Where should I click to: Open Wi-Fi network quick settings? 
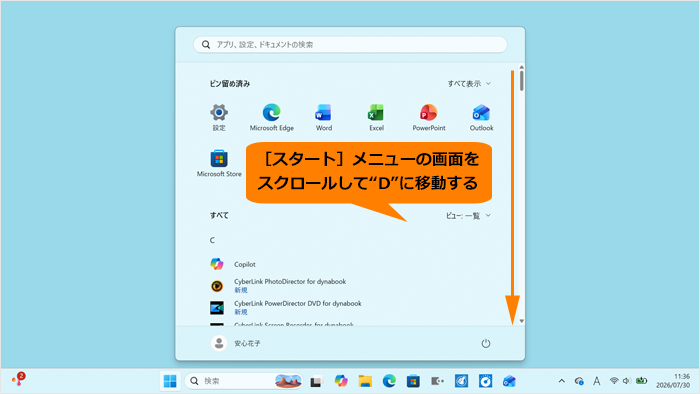pyautogui.click(x=614, y=381)
